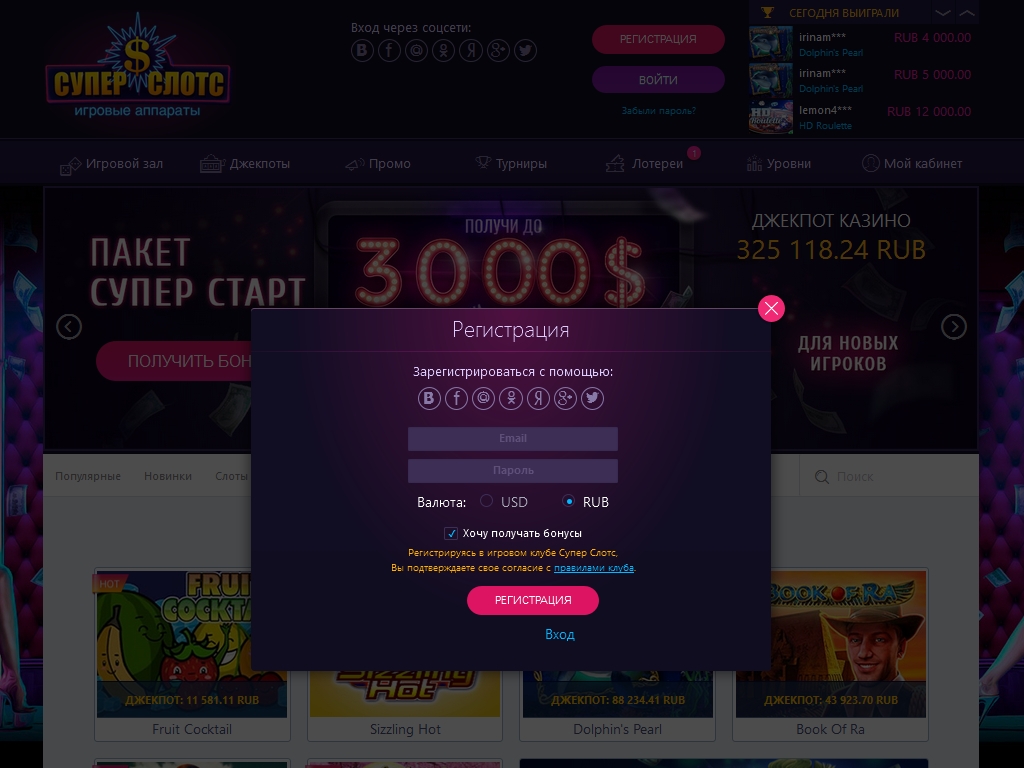
Task: Click the Google Plus icon in dialog
Action: coord(565,398)
